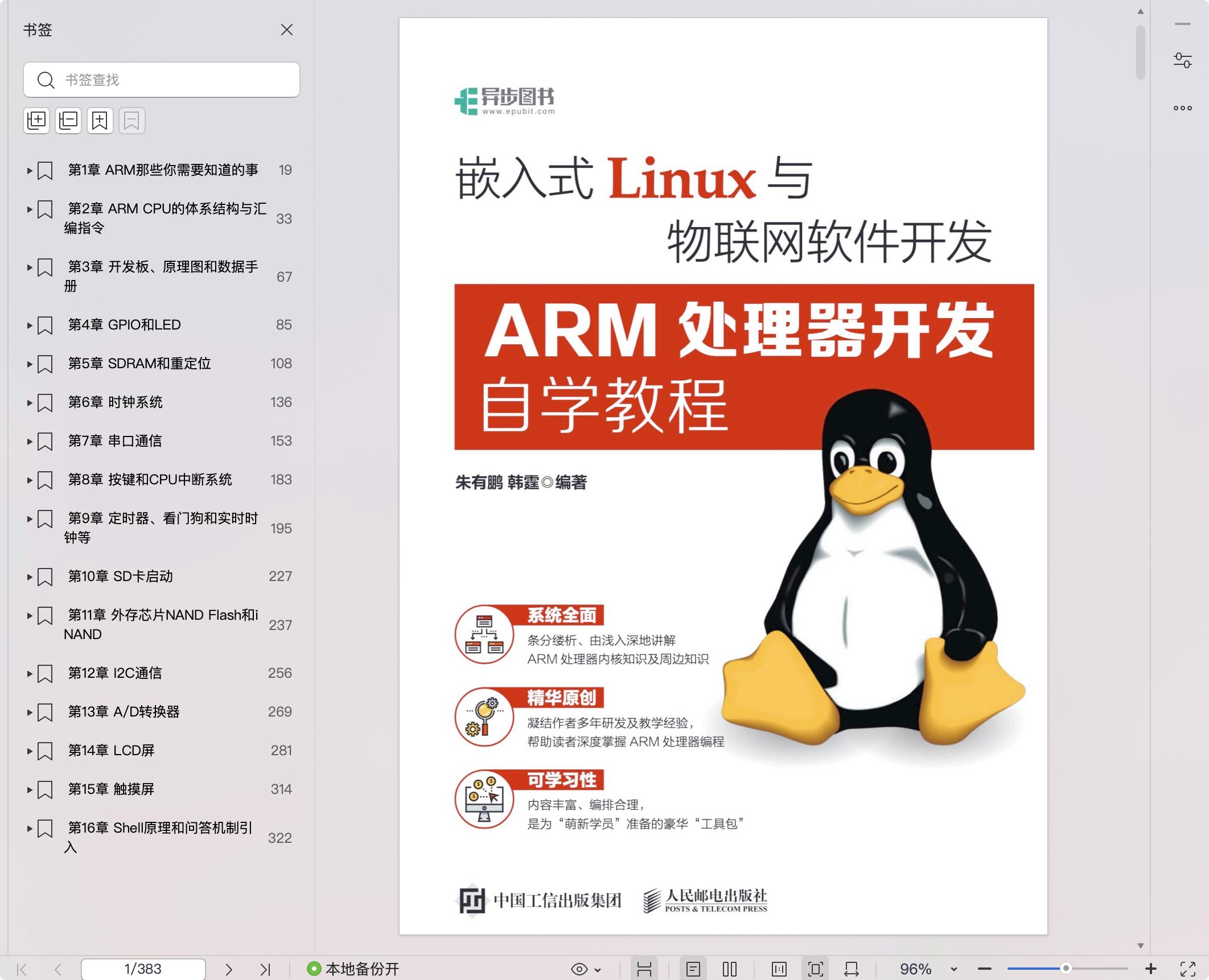Open the eye mode dropdown arrow
The height and width of the screenshot is (980, 1209).
(598, 970)
